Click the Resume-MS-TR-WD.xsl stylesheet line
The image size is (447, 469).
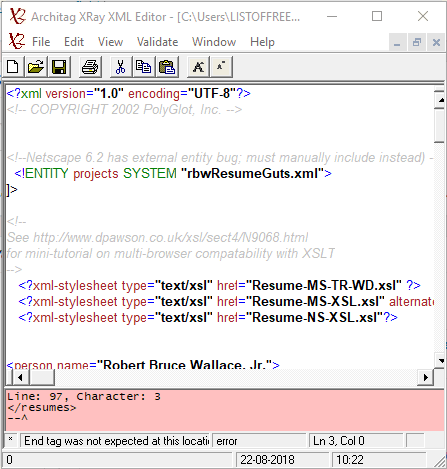219,286
